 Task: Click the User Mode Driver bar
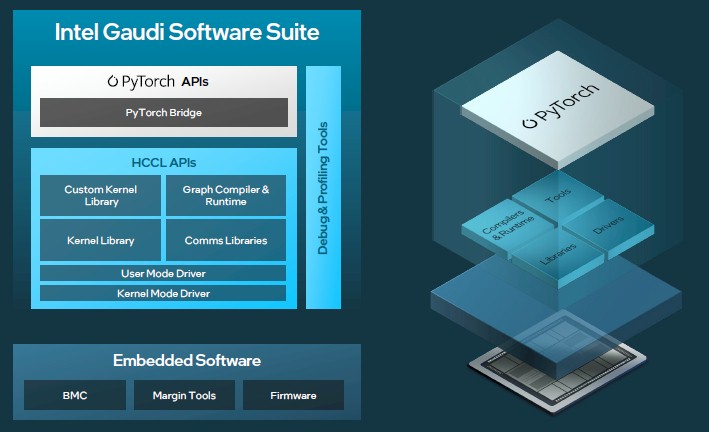click(163, 273)
